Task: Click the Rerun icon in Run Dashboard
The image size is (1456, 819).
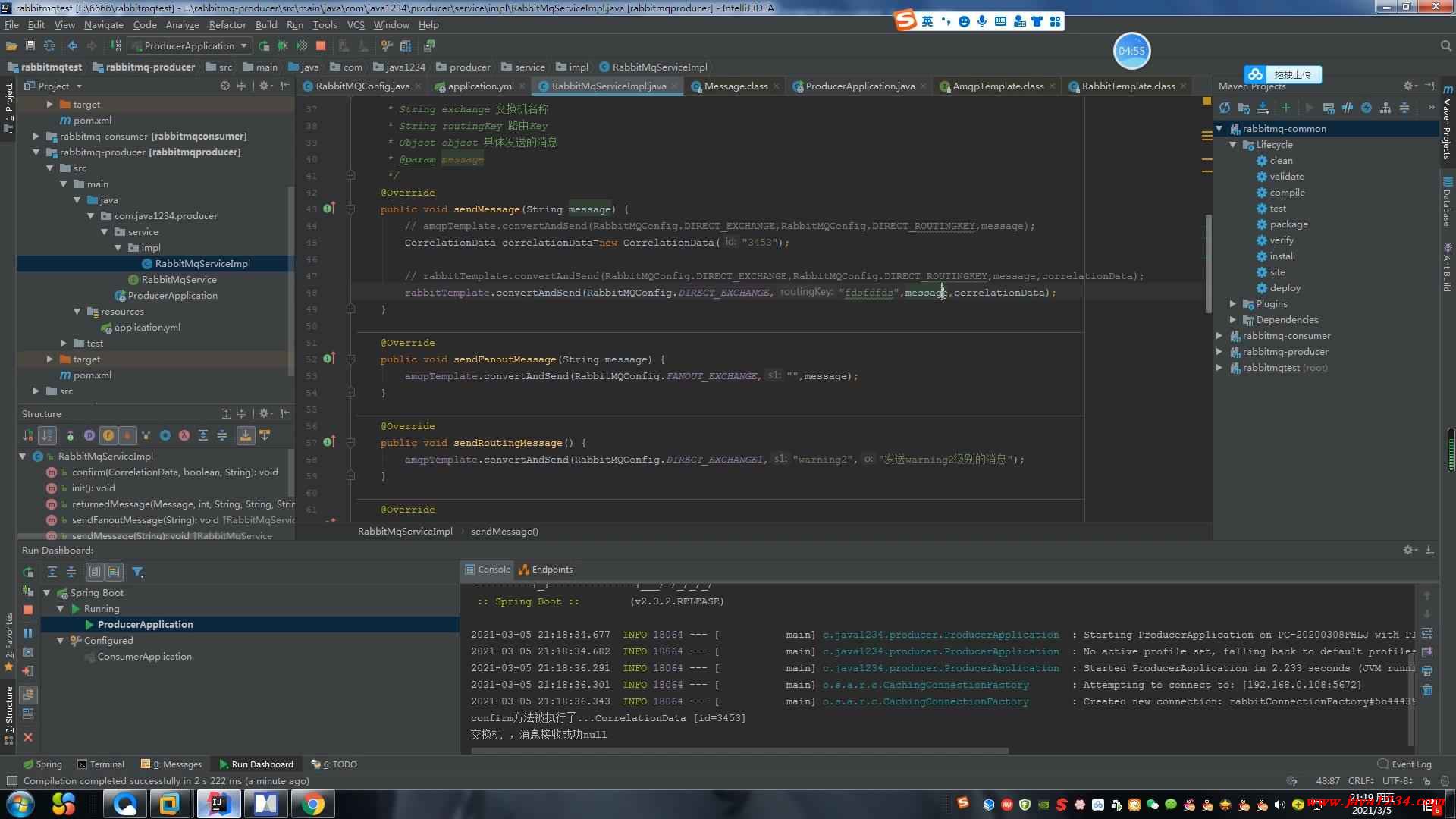Action: (x=28, y=572)
